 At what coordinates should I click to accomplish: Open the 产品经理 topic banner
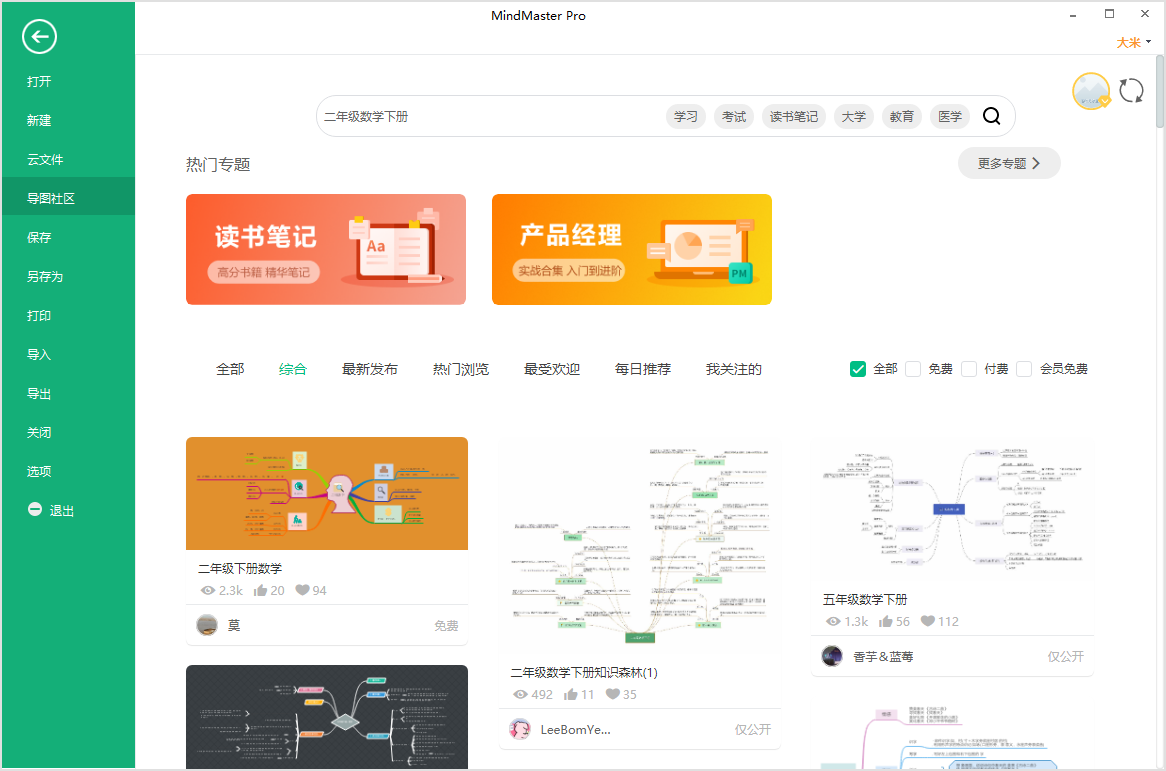631,249
